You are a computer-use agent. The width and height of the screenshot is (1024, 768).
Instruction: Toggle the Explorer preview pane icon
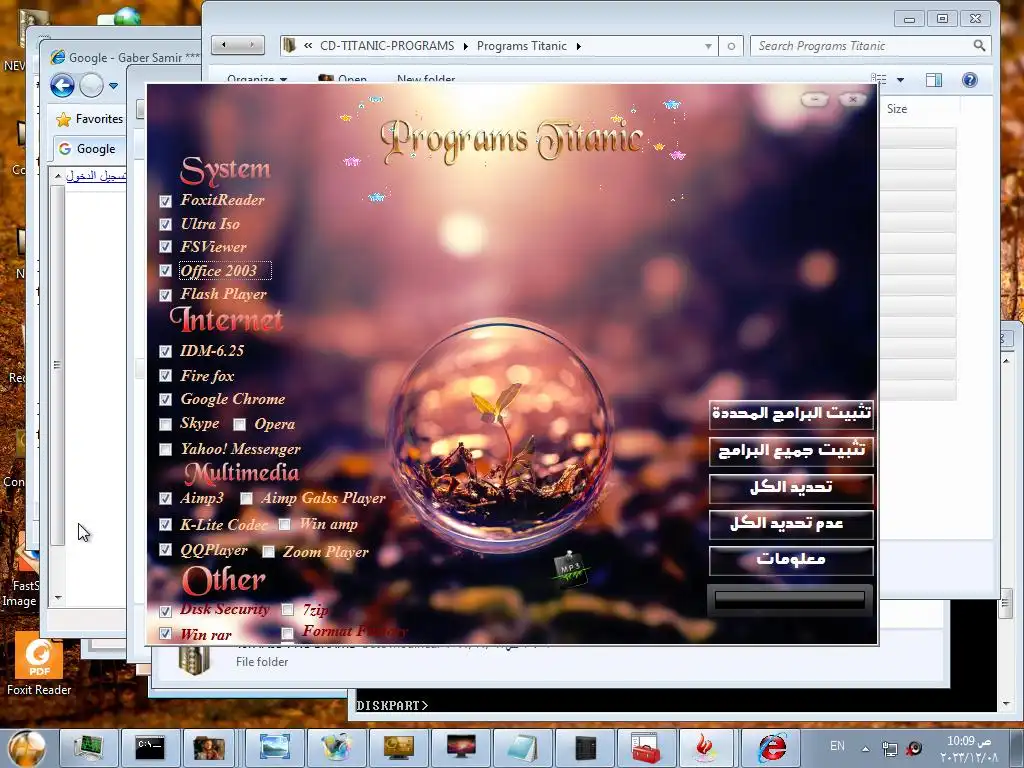(934, 80)
